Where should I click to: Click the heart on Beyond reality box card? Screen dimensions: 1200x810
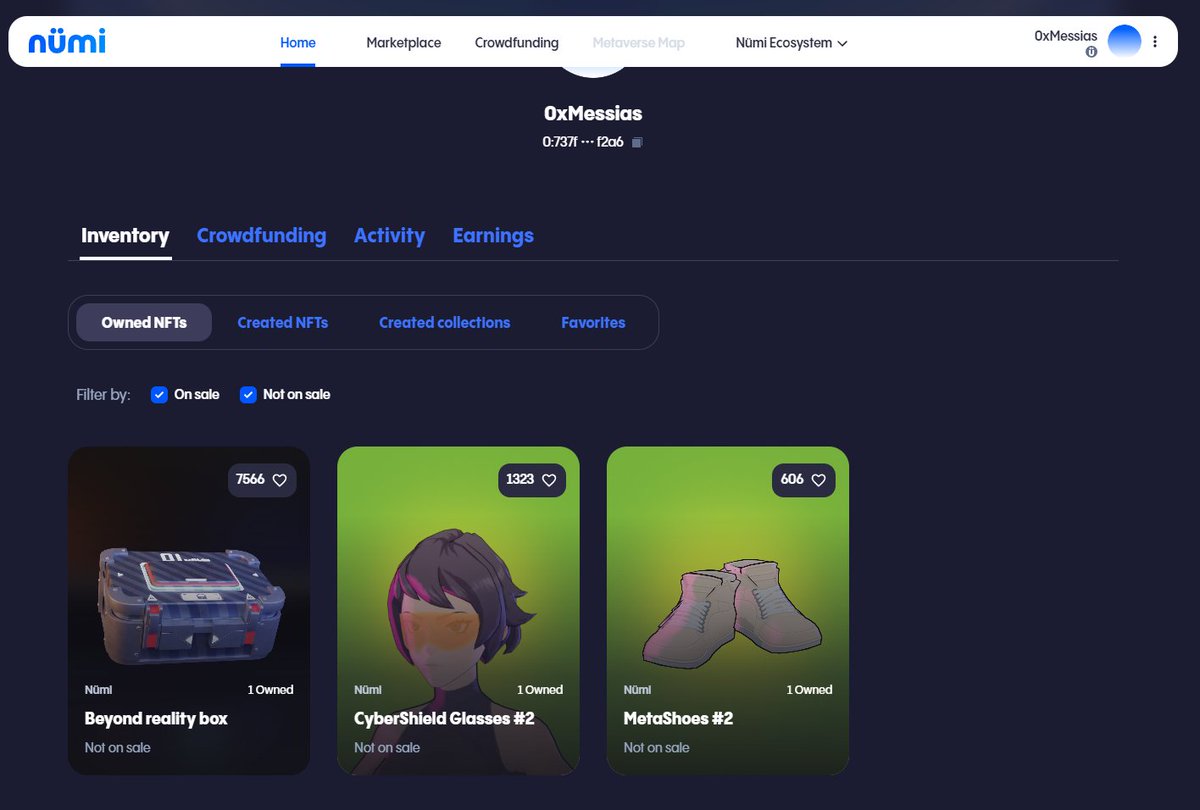coord(283,480)
